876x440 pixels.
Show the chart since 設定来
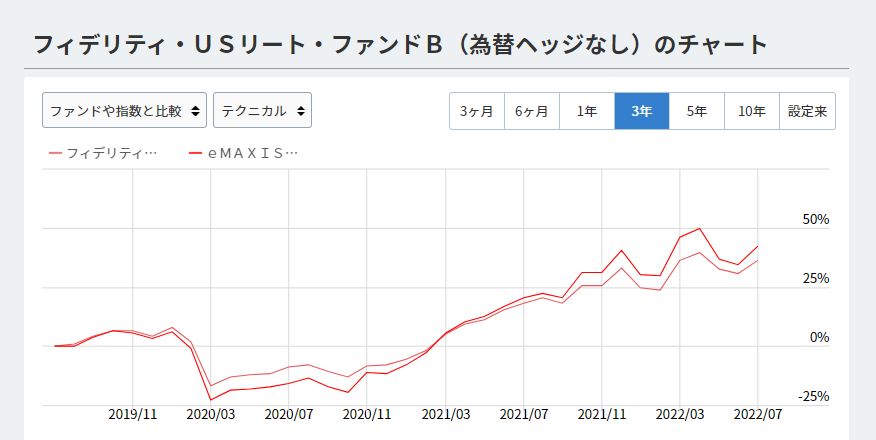click(807, 111)
